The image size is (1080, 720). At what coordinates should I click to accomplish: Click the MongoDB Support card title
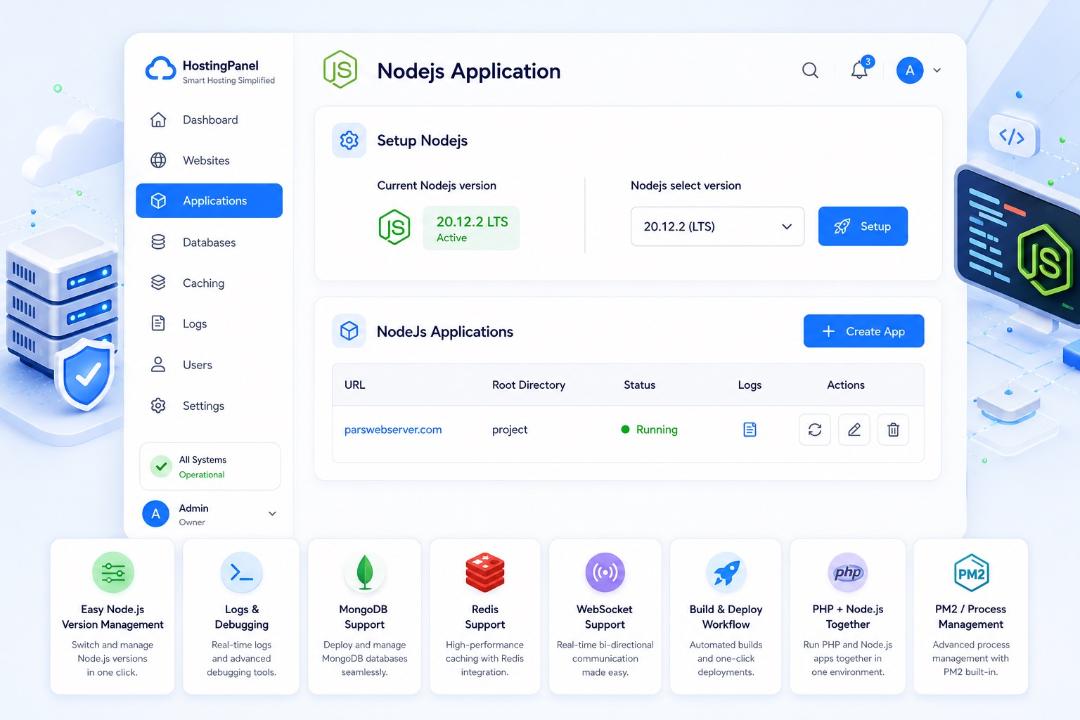point(364,617)
